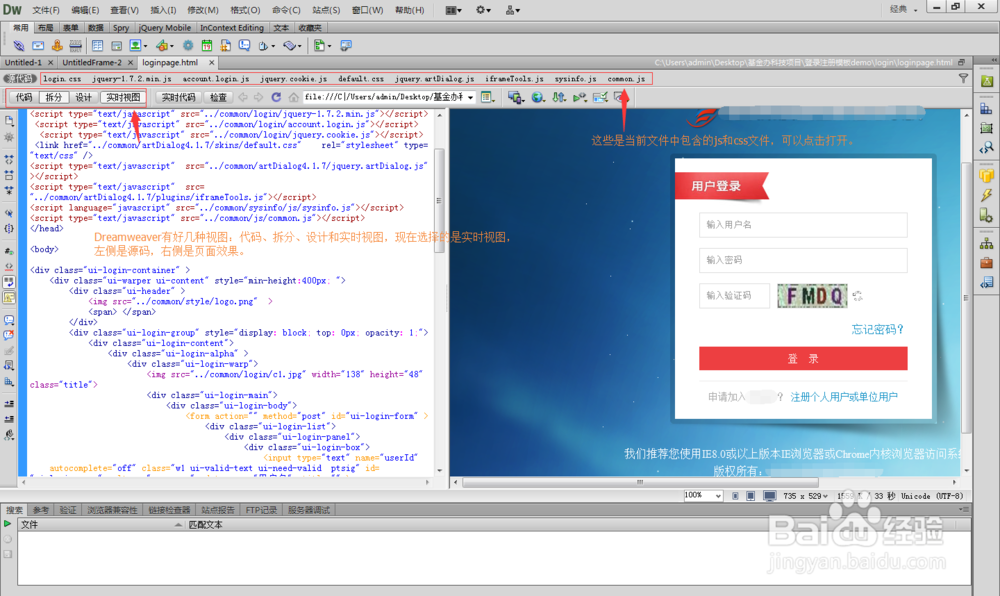Open the 插入(I) menu
This screenshot has width=1000, height=596.
tap(163, 10)
